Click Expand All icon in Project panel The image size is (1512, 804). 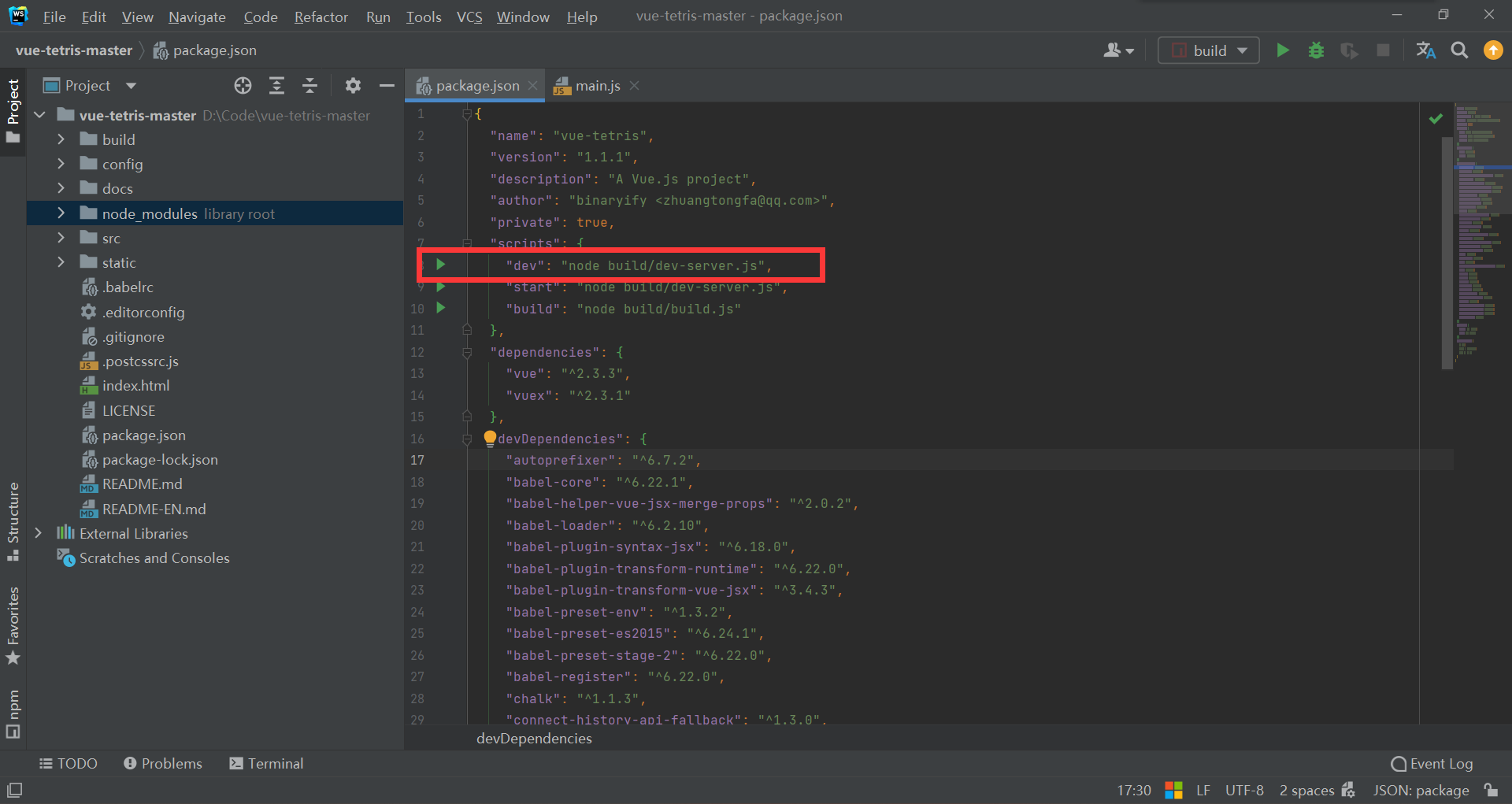276,86
